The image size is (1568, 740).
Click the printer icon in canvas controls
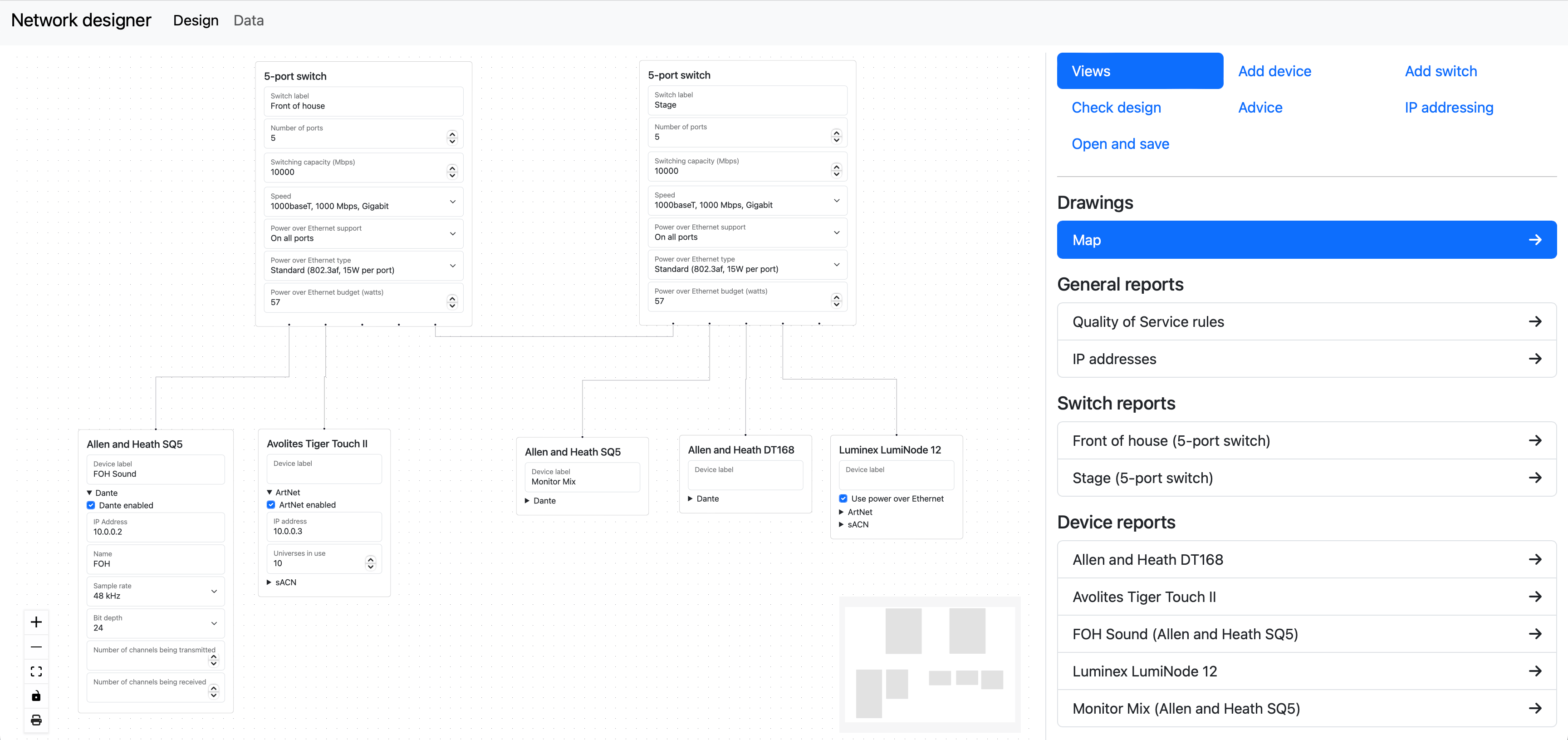point(36,720)
